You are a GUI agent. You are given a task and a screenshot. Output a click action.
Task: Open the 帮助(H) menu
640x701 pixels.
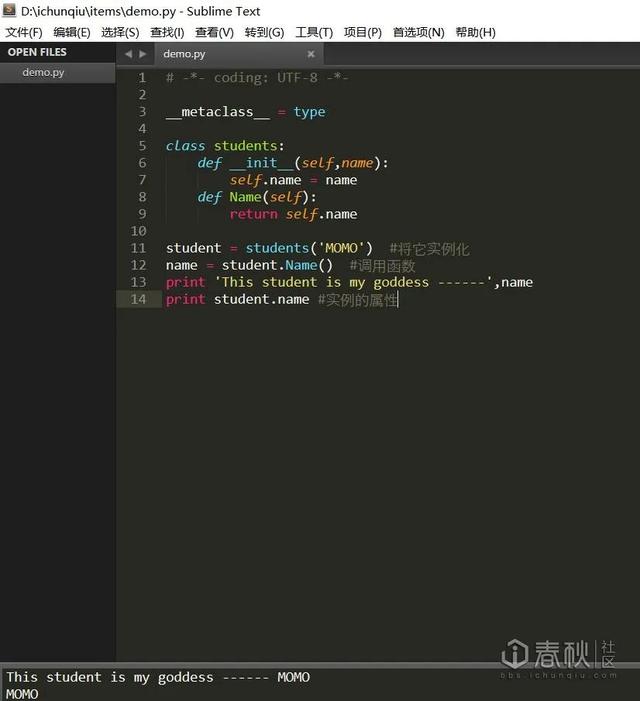click(x=475, y=32)
